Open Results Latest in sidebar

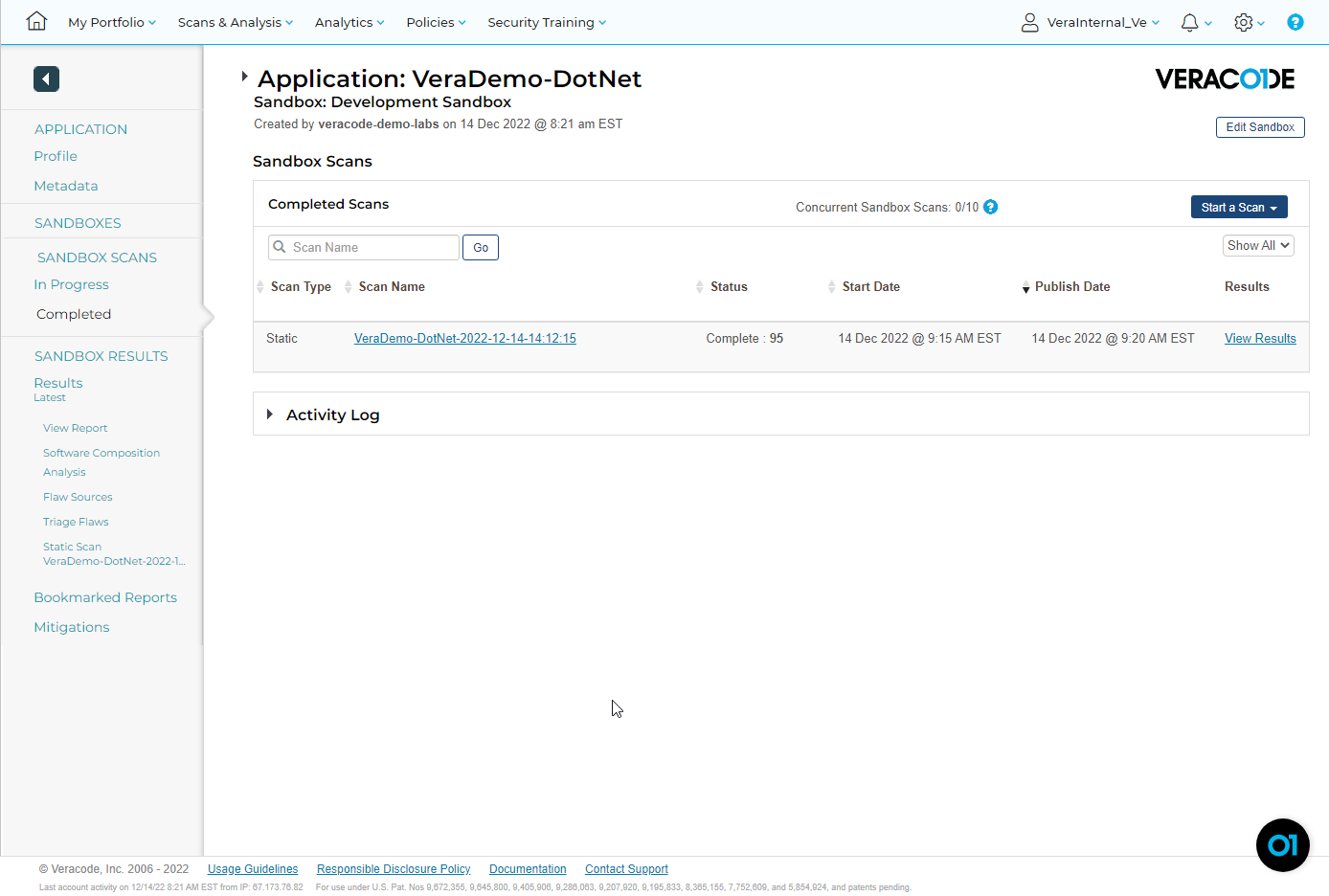point(58,389)
